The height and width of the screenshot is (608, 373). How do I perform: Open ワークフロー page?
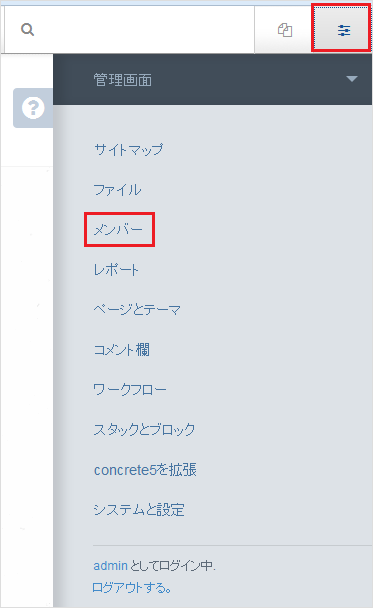coord(130,389)
